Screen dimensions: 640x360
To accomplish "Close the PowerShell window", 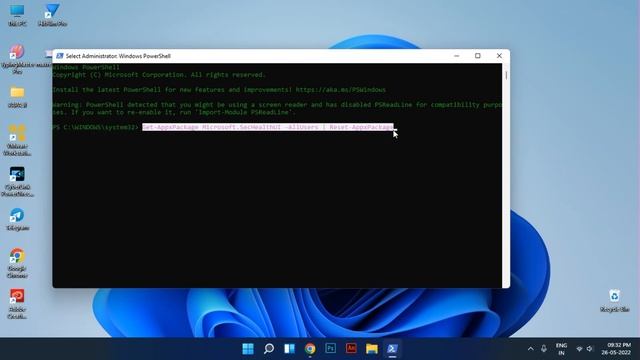I will pos(499,56).
